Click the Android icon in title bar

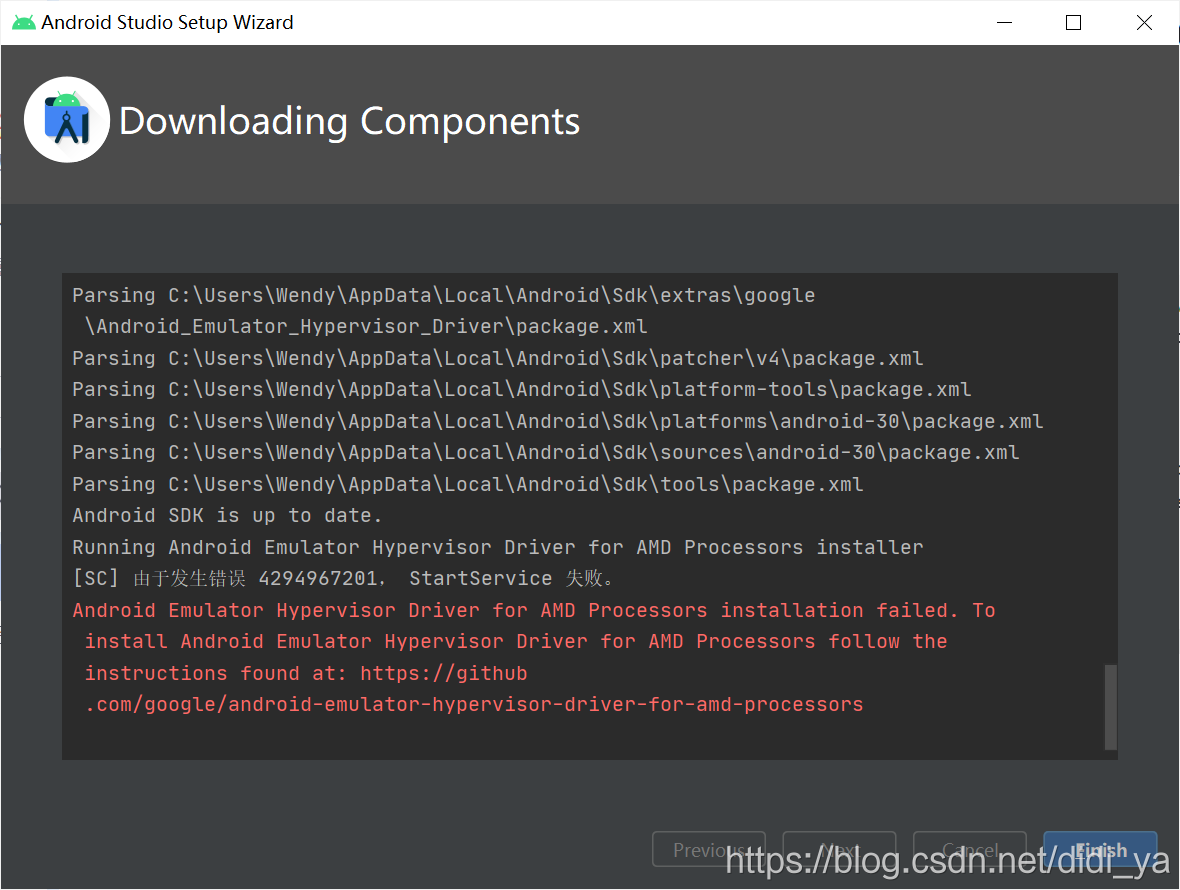pyautogui.click(x=23, y=23)
